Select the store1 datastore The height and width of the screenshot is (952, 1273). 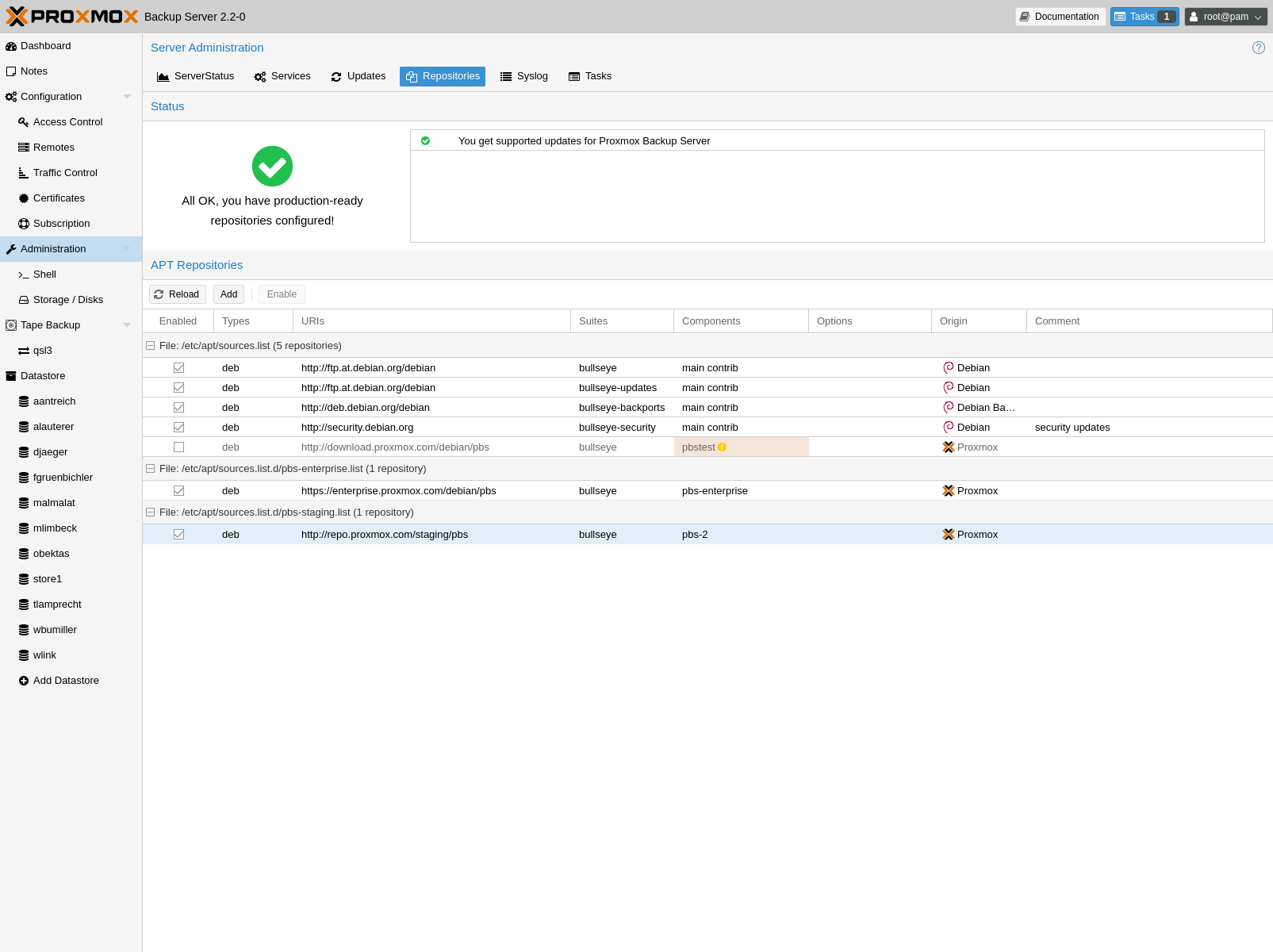pyautogui.click(x=47, y=579)
